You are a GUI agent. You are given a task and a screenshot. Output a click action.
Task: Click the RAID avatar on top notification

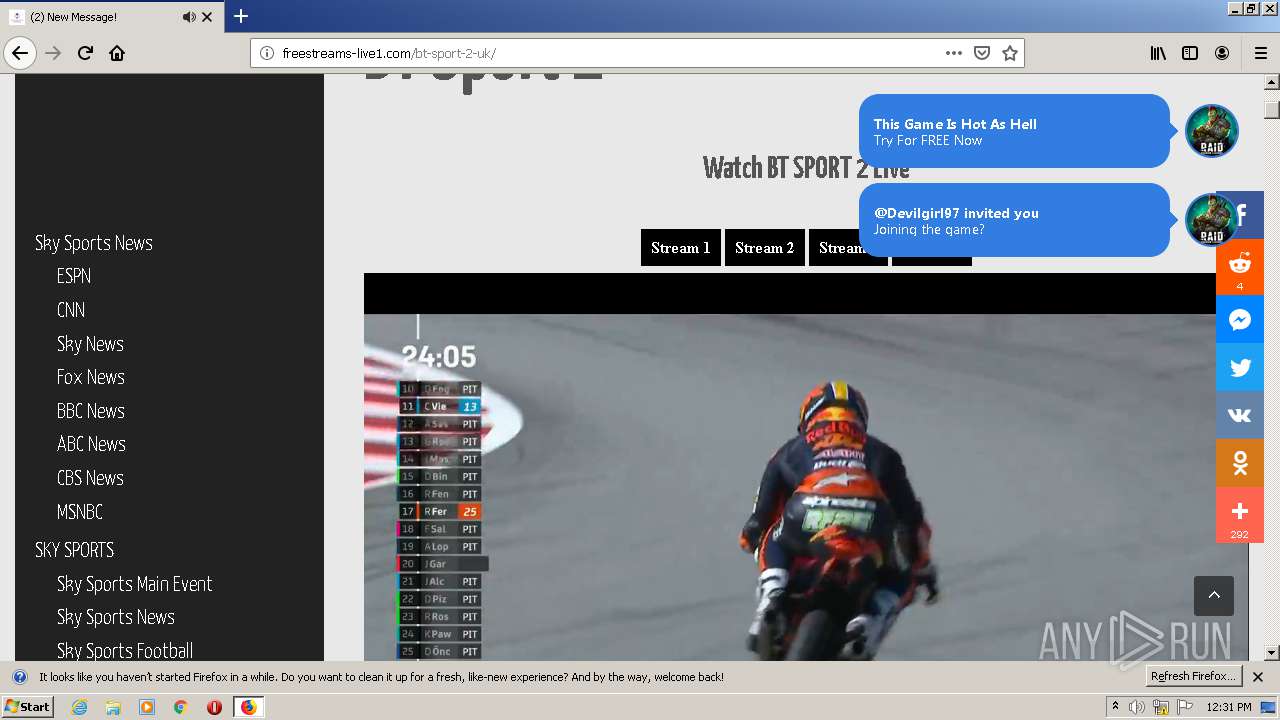pyautogui.click(x=1212, y=131)
